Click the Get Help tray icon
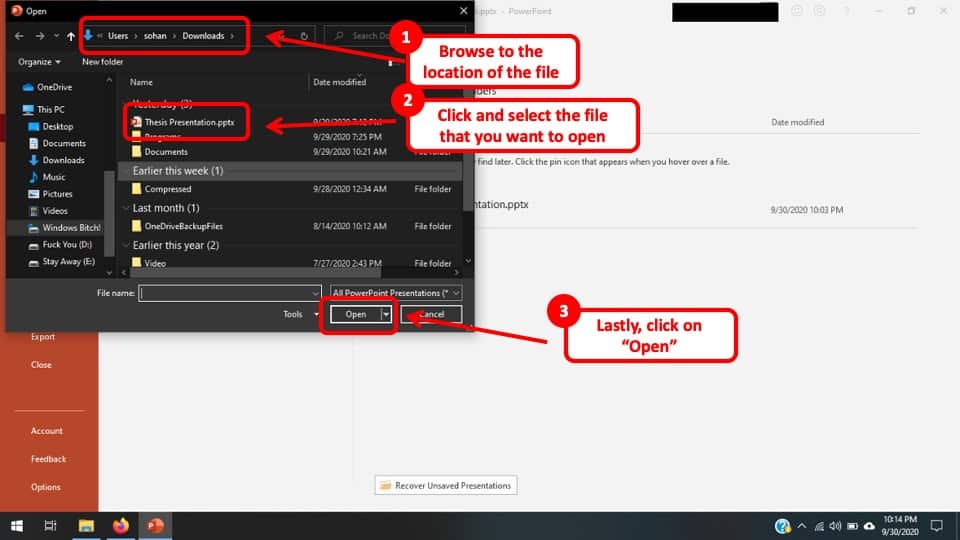960x540 pixels. pos(782,526)
